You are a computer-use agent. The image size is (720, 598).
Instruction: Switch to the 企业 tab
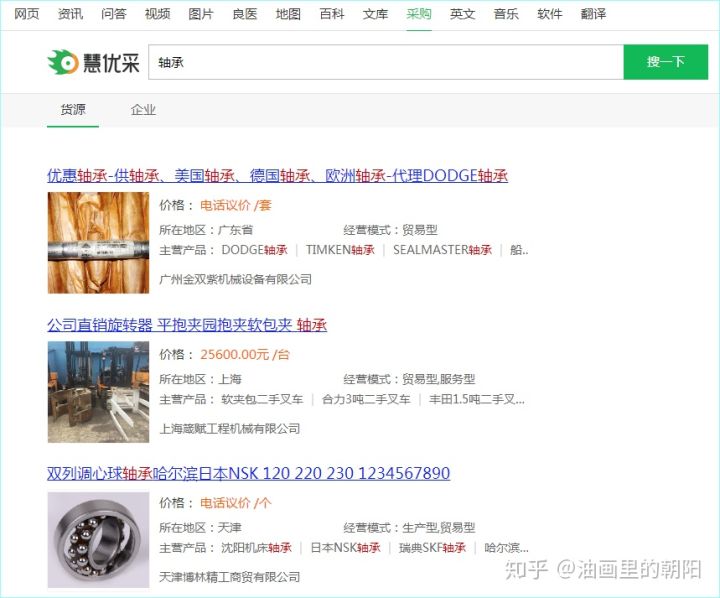pos(143,109)
